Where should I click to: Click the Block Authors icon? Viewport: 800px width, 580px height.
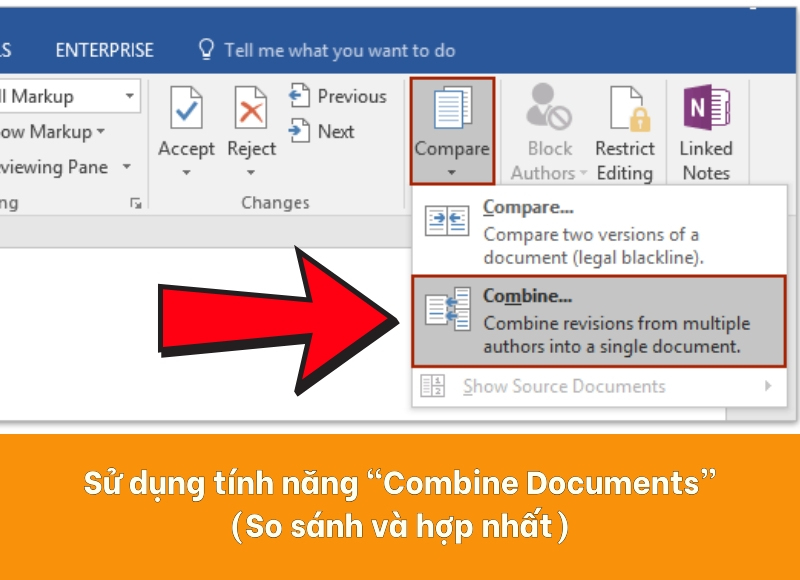[549, 107]
